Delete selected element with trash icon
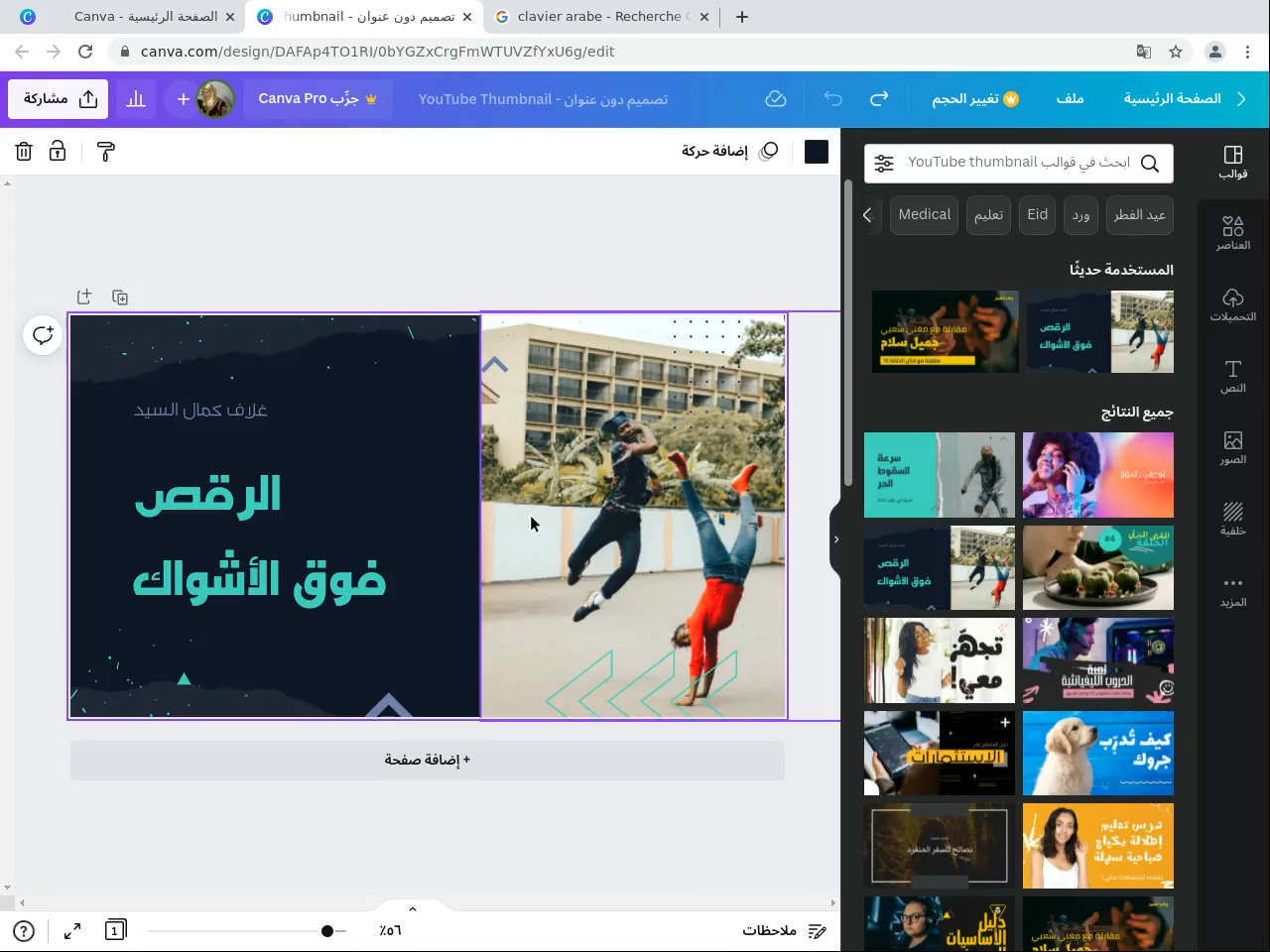1270x952 pixels. (x=24, y=151)
